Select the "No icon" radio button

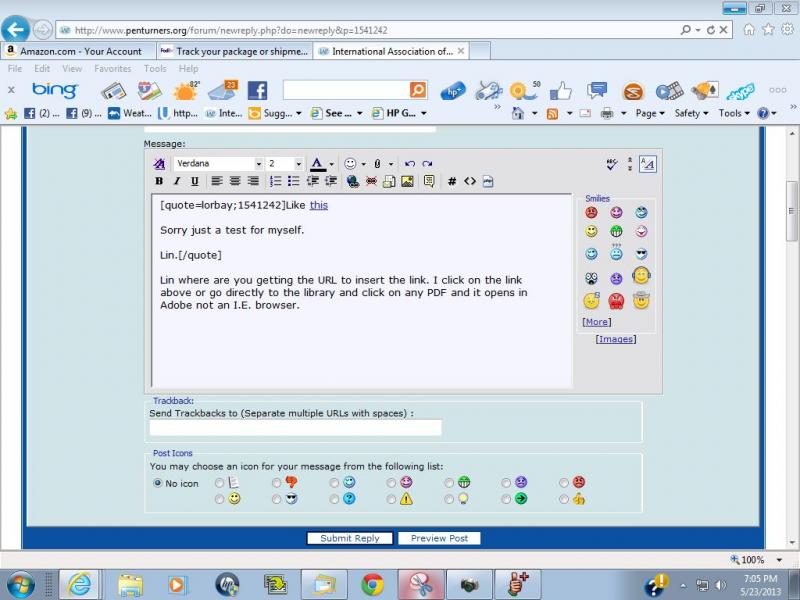(157, 483)
